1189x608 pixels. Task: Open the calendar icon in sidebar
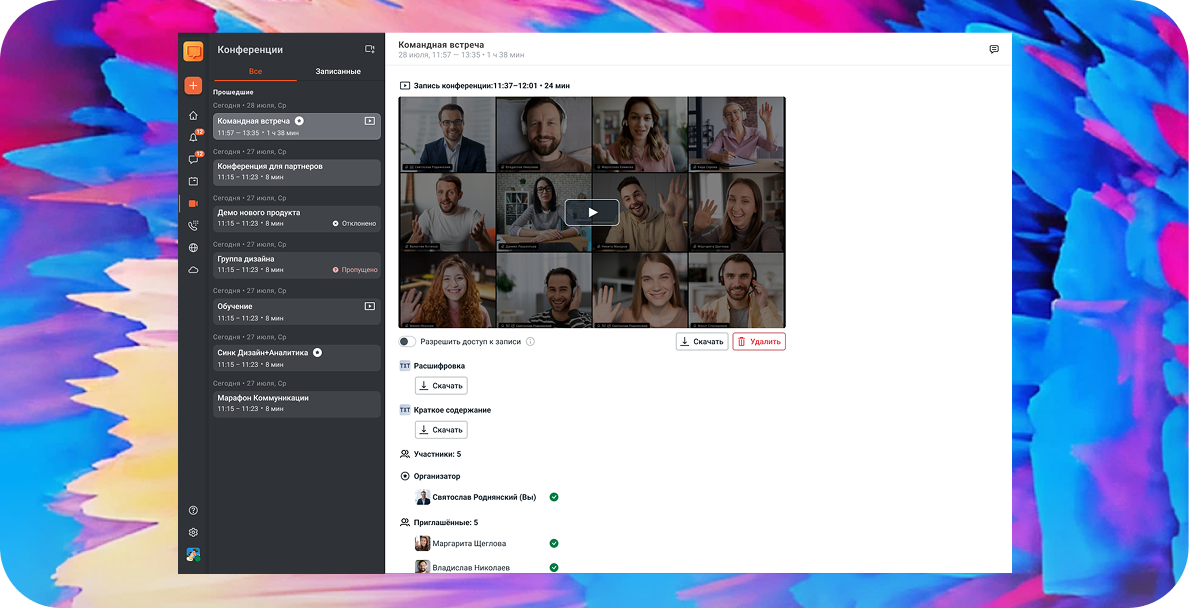point(193,181)
